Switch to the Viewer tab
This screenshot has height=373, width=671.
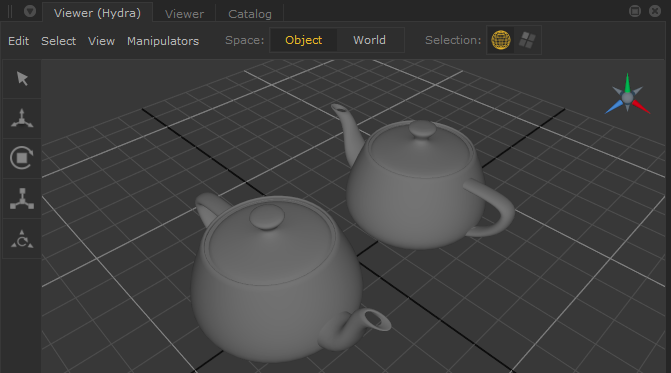pos(184,14)
